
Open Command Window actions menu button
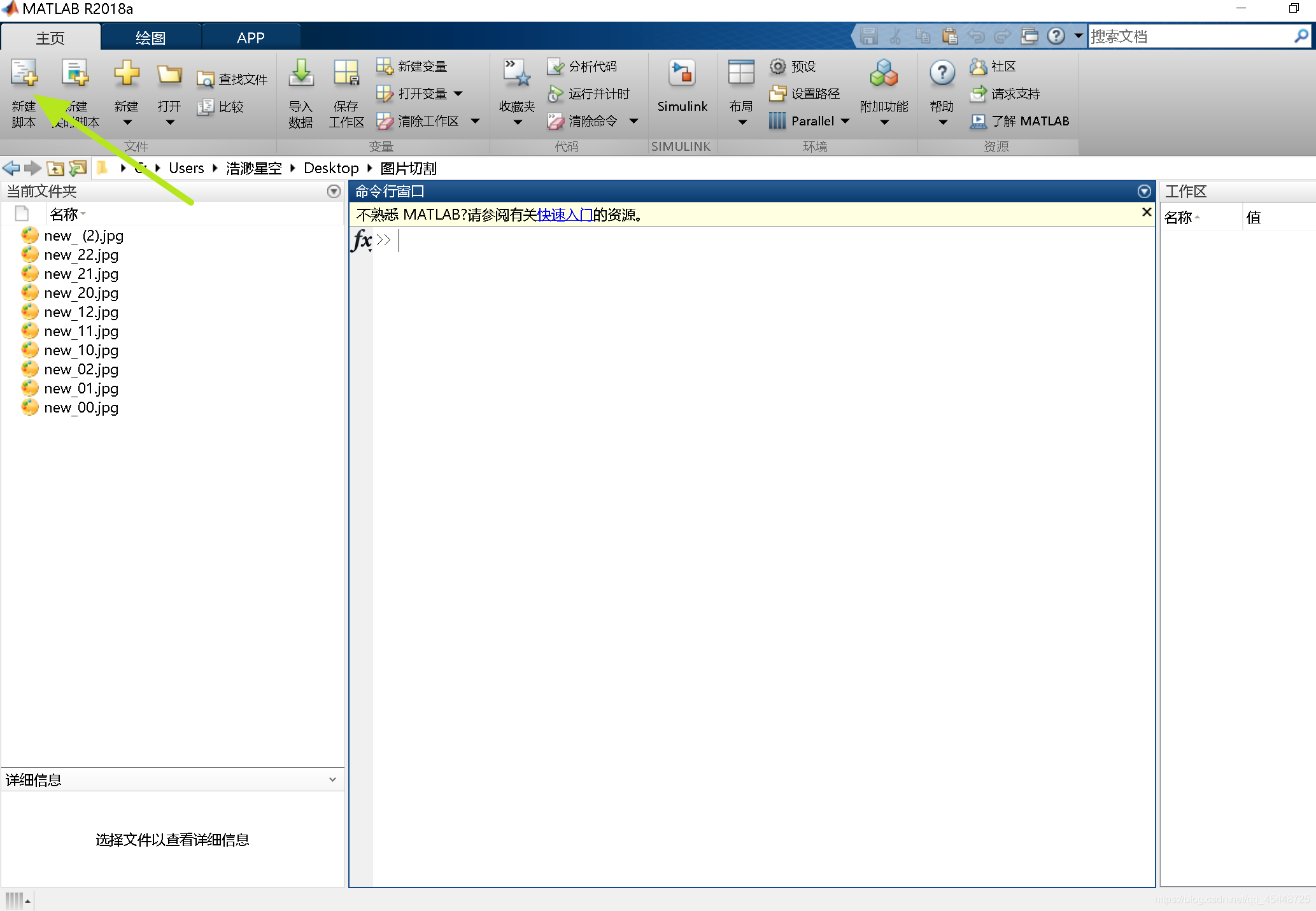(x=1143, y=191)
